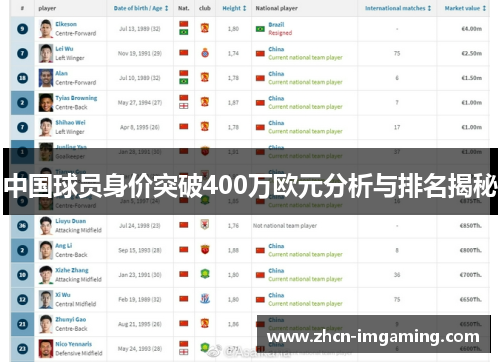This screenshot has height=362, width=500.
Task: Click Tyias Browning's club crest icon
Action: click(205, 102)
